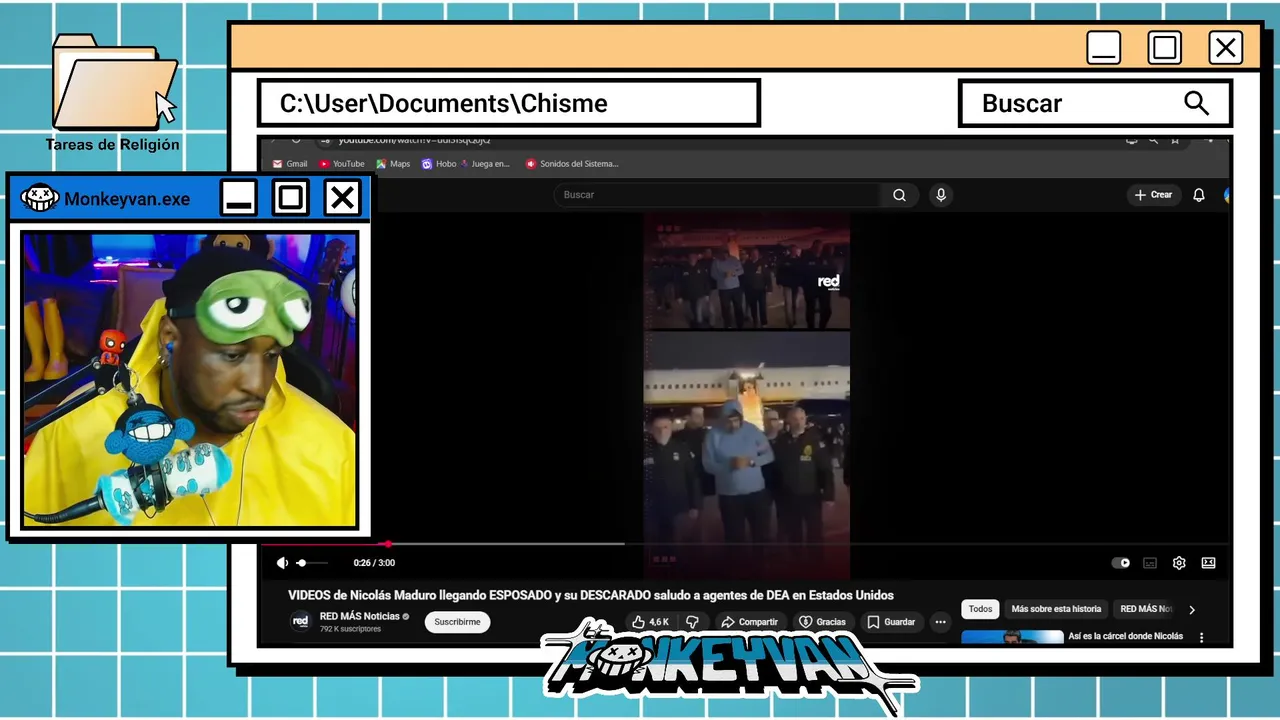Toggle video subtitles icon
Image resolution: width=1280 pixels, height=720 pixels.
point(1150,563)
